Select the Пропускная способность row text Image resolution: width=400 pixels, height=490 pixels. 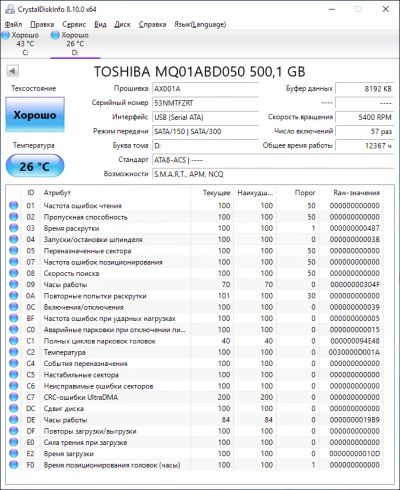point(85,217)
